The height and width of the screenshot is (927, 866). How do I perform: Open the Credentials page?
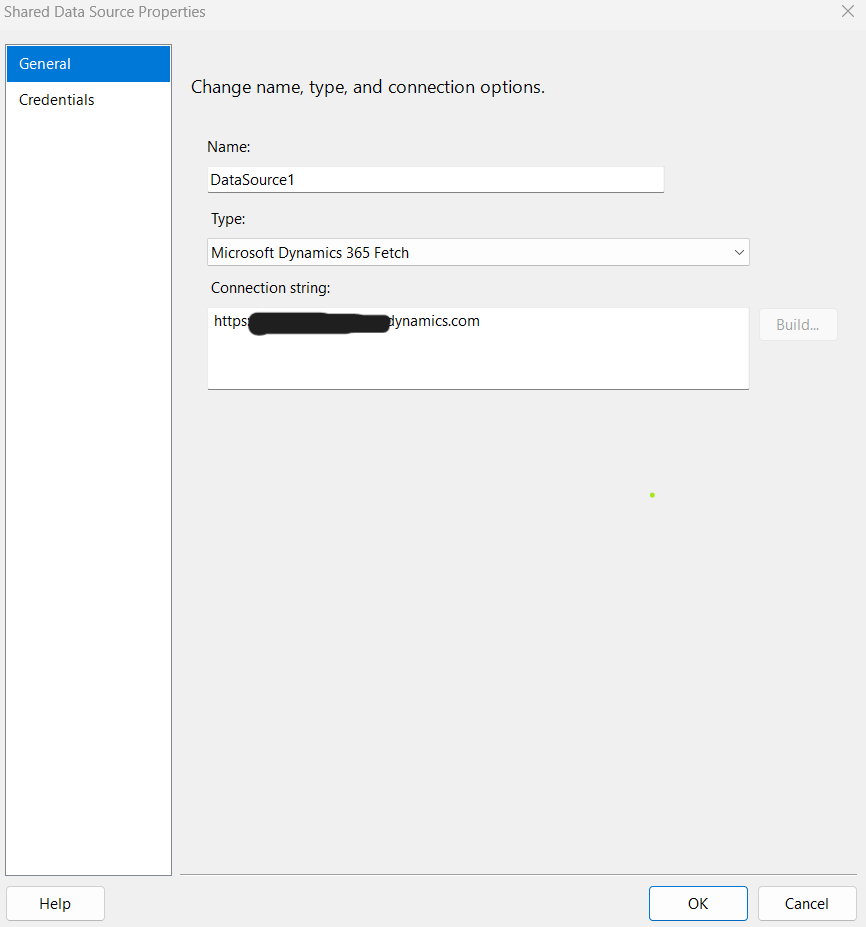88,100
